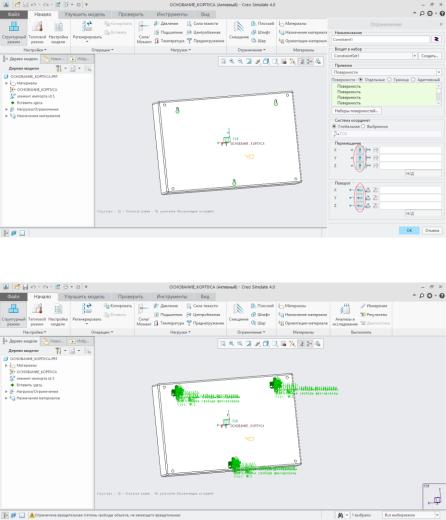Image resolution: width=446 pixels, height=520 pixels.
Task: Switch to Инструменты tab in bottom window
Action: (x=172, y=296)
